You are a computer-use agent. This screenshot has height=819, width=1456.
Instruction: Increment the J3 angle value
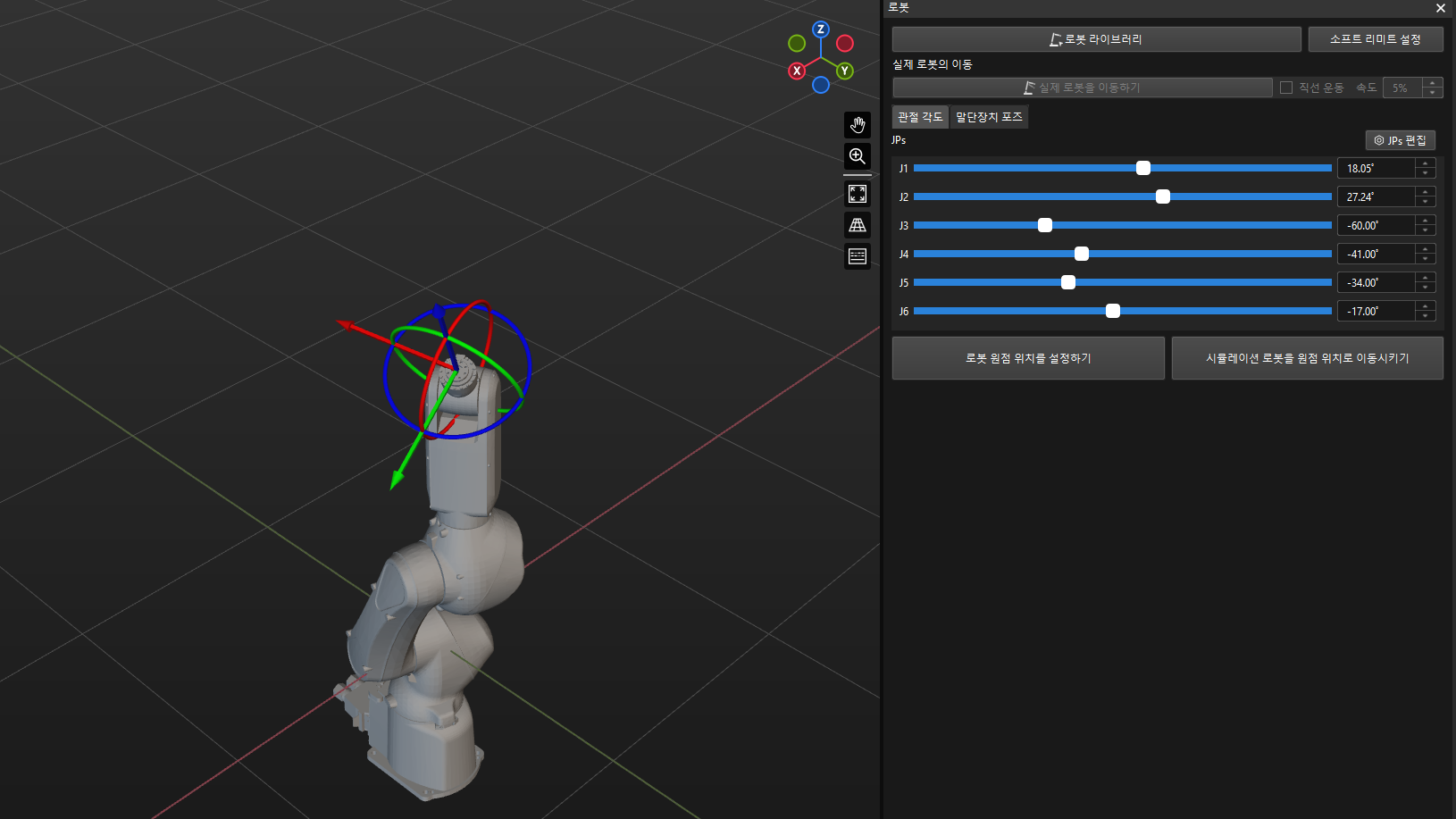click(x=1426, y=221)
